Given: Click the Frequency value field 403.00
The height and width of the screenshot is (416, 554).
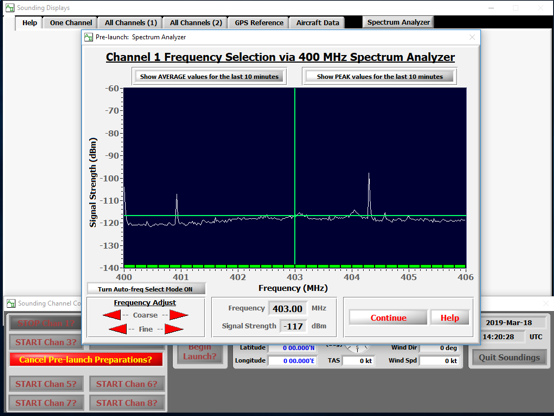Looking at the screenshot, I should (288, 309).
